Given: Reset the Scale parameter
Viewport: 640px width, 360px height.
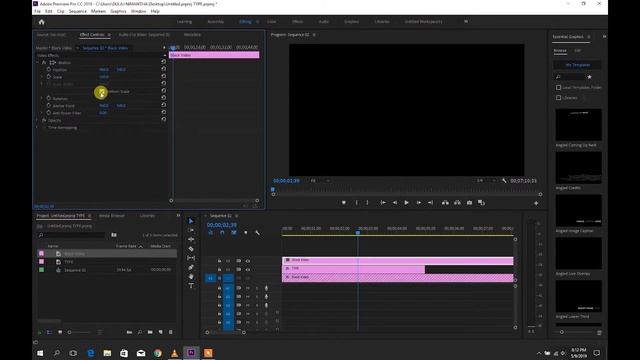Looking at the screenshot, I should coord(164,76).
